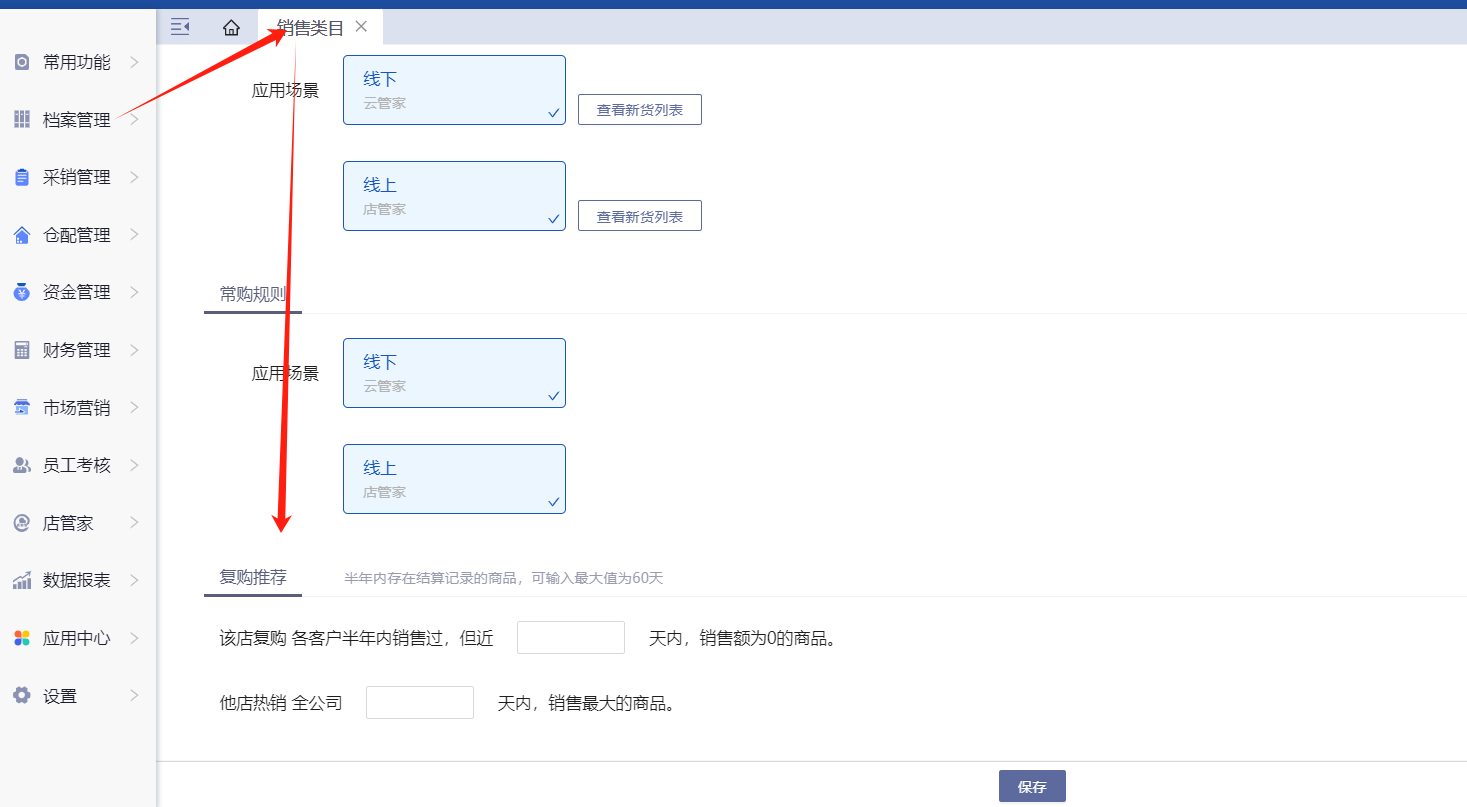Open the 设置 sidebar menu
The width and height of the screenshot is (1467, 807).
(60, 696)
